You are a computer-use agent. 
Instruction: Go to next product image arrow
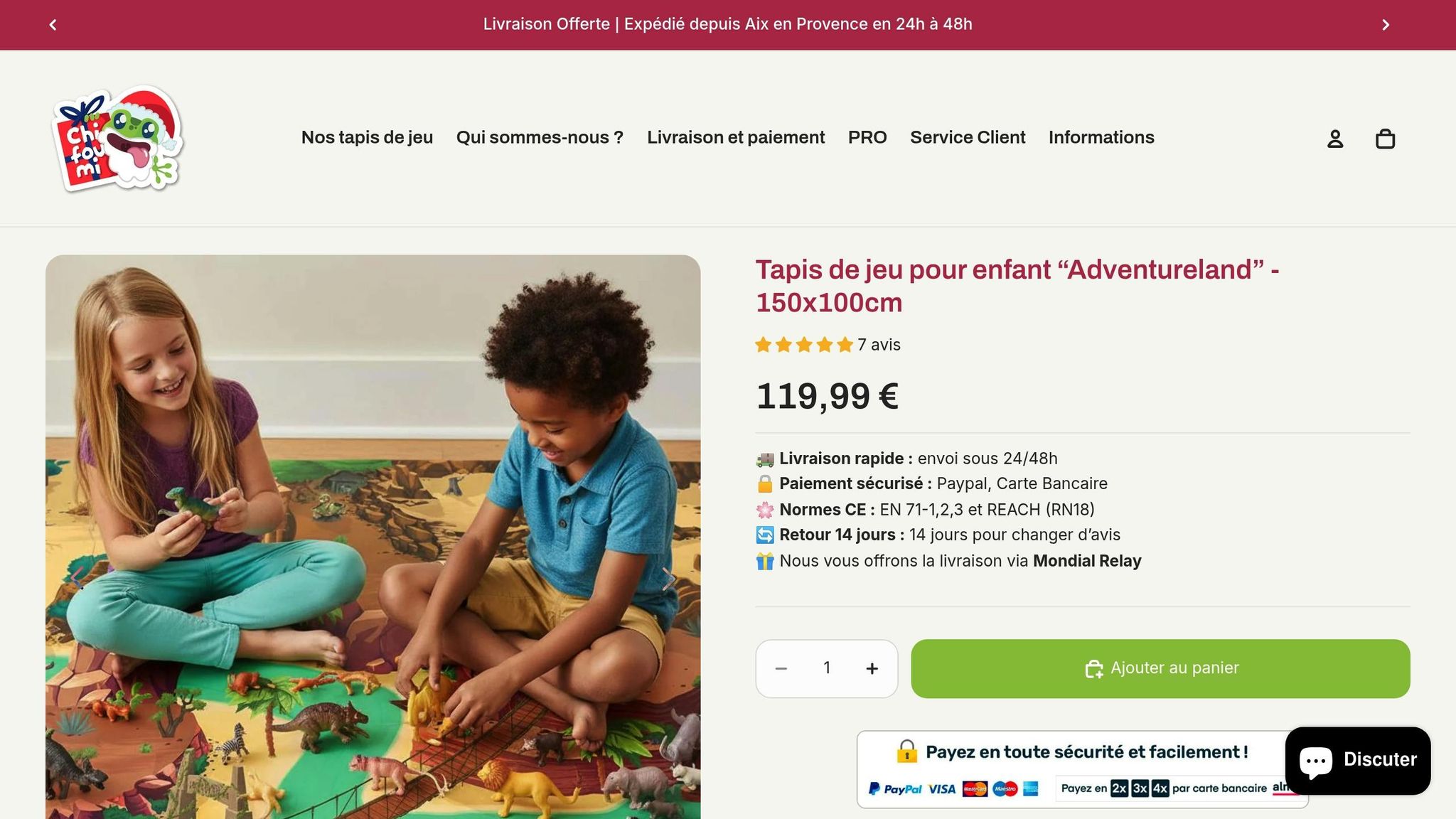coord(668,579)
